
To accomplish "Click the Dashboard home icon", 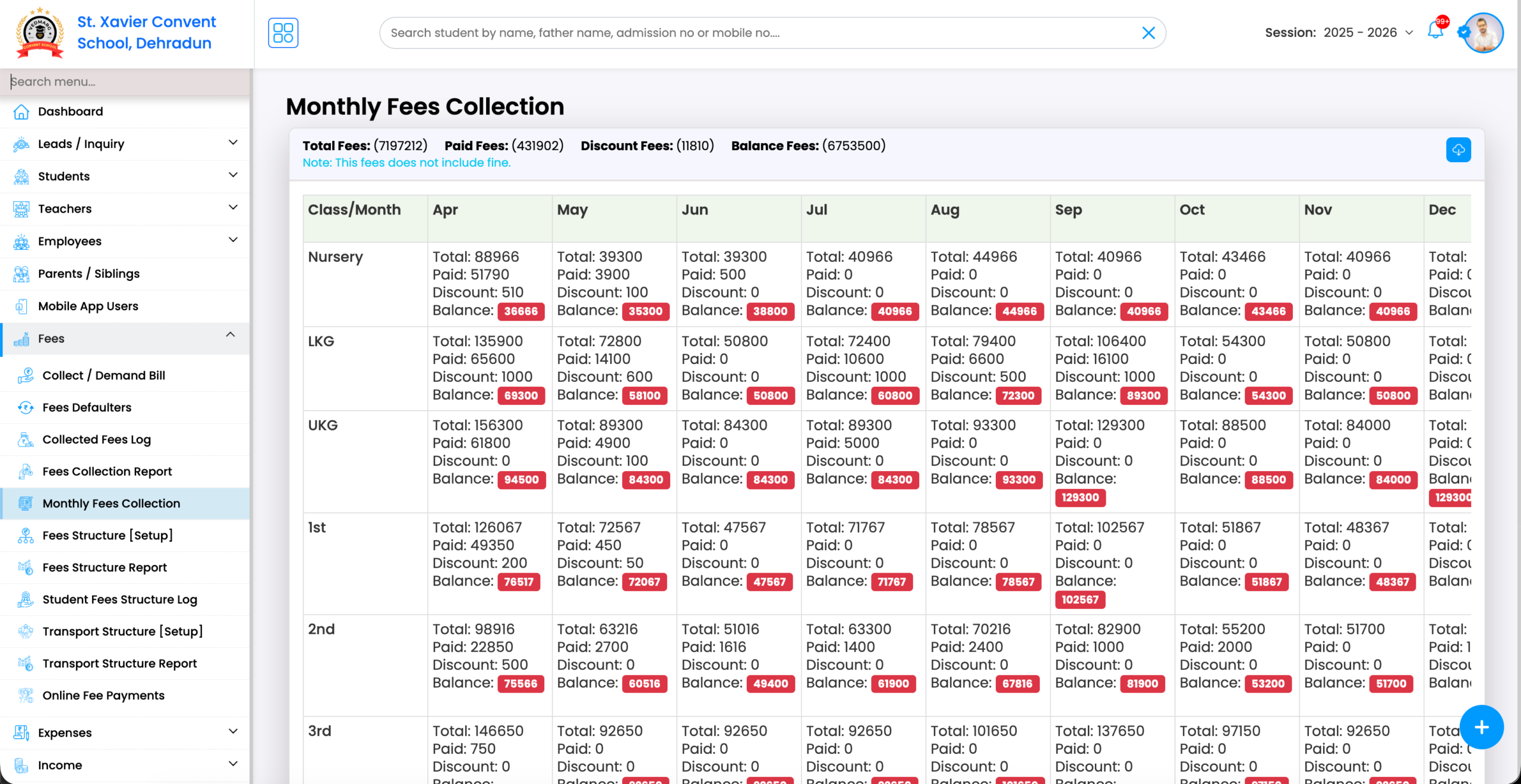I will coord(21,112).
